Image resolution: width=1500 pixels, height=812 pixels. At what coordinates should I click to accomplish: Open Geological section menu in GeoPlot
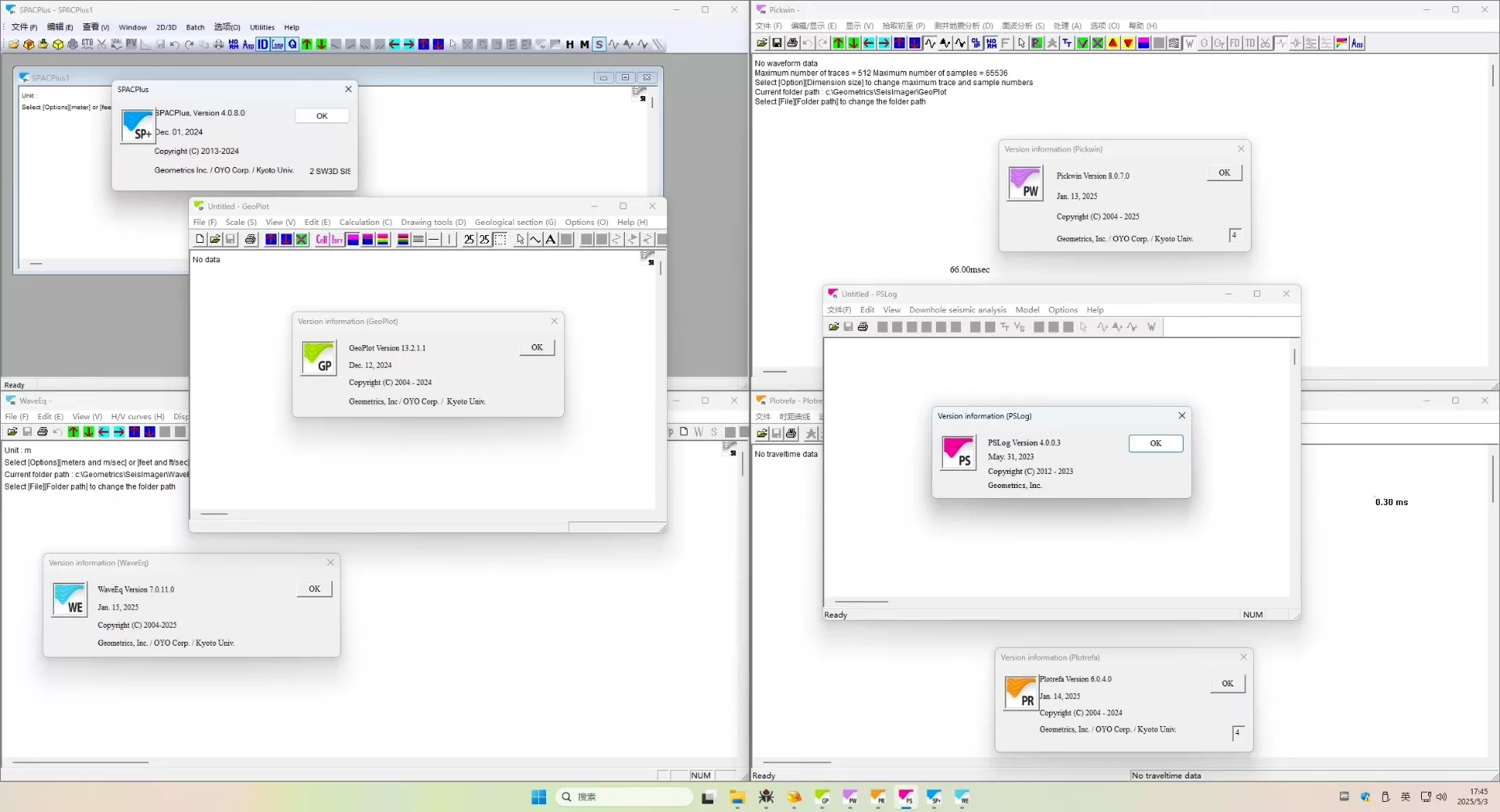[x=516, y=223]
